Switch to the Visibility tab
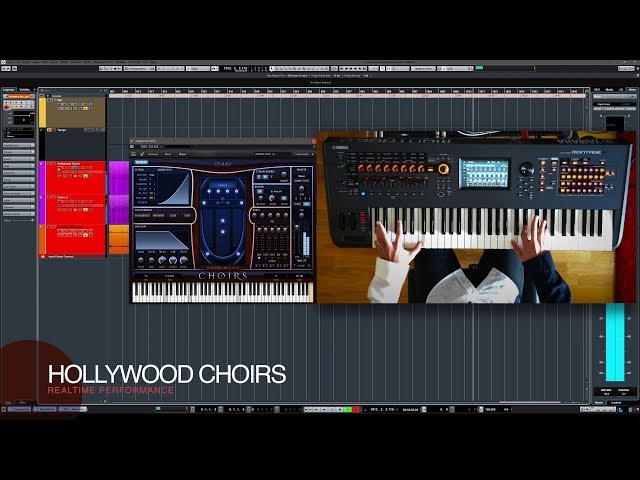The image size is (640, 480). point(24,90)
